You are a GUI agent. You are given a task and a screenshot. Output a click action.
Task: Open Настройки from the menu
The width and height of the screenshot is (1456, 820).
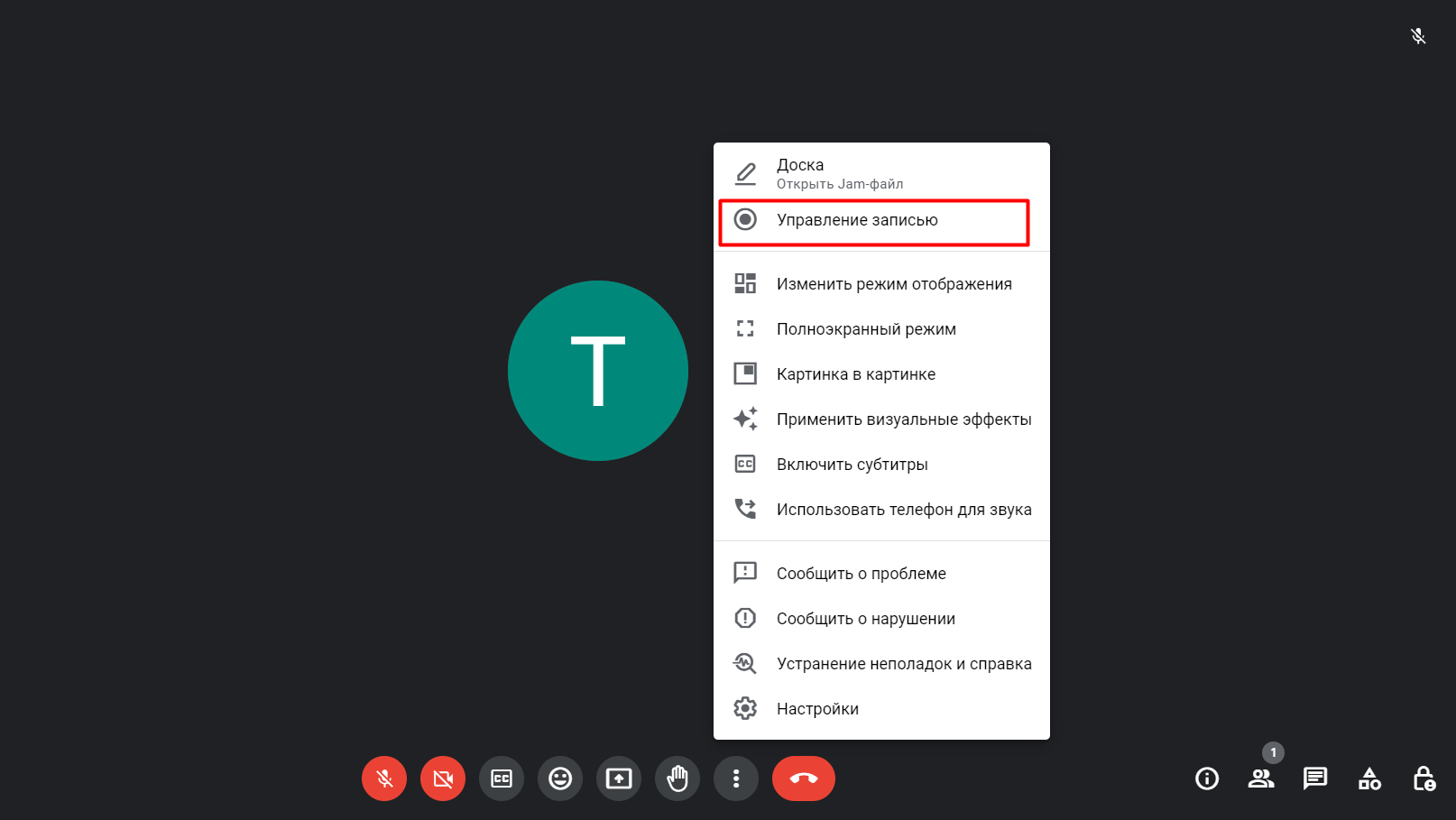tap(881, 708)
